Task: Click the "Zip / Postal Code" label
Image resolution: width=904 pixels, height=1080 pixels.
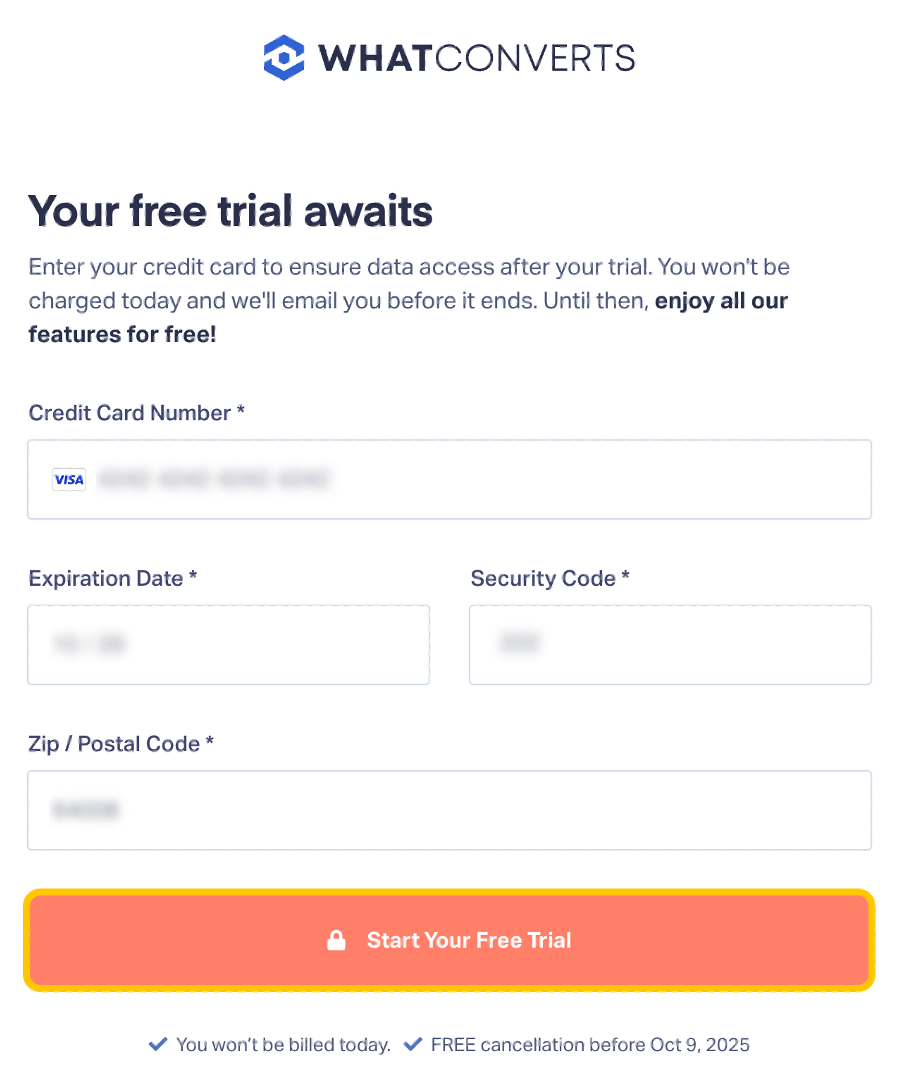Action: point(114,744)
